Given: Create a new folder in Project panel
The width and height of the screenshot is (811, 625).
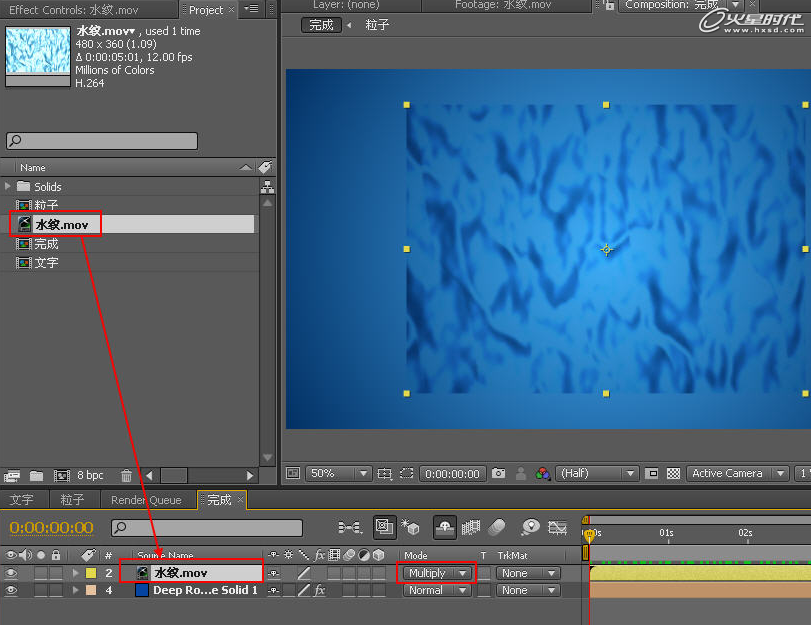Looking at the screenshot, I should pyautogui.click(x=37, y=476).
